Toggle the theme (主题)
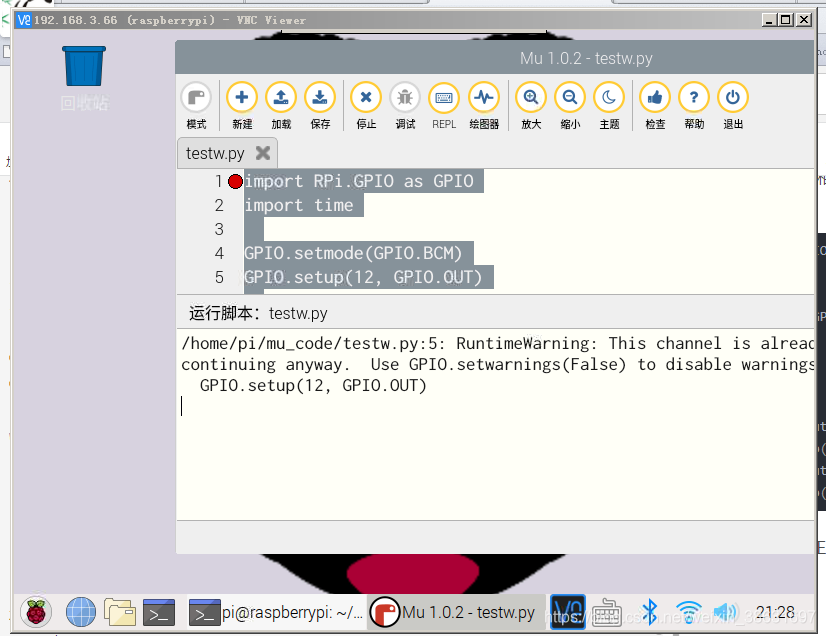826x636 pixels. [609, 105]
